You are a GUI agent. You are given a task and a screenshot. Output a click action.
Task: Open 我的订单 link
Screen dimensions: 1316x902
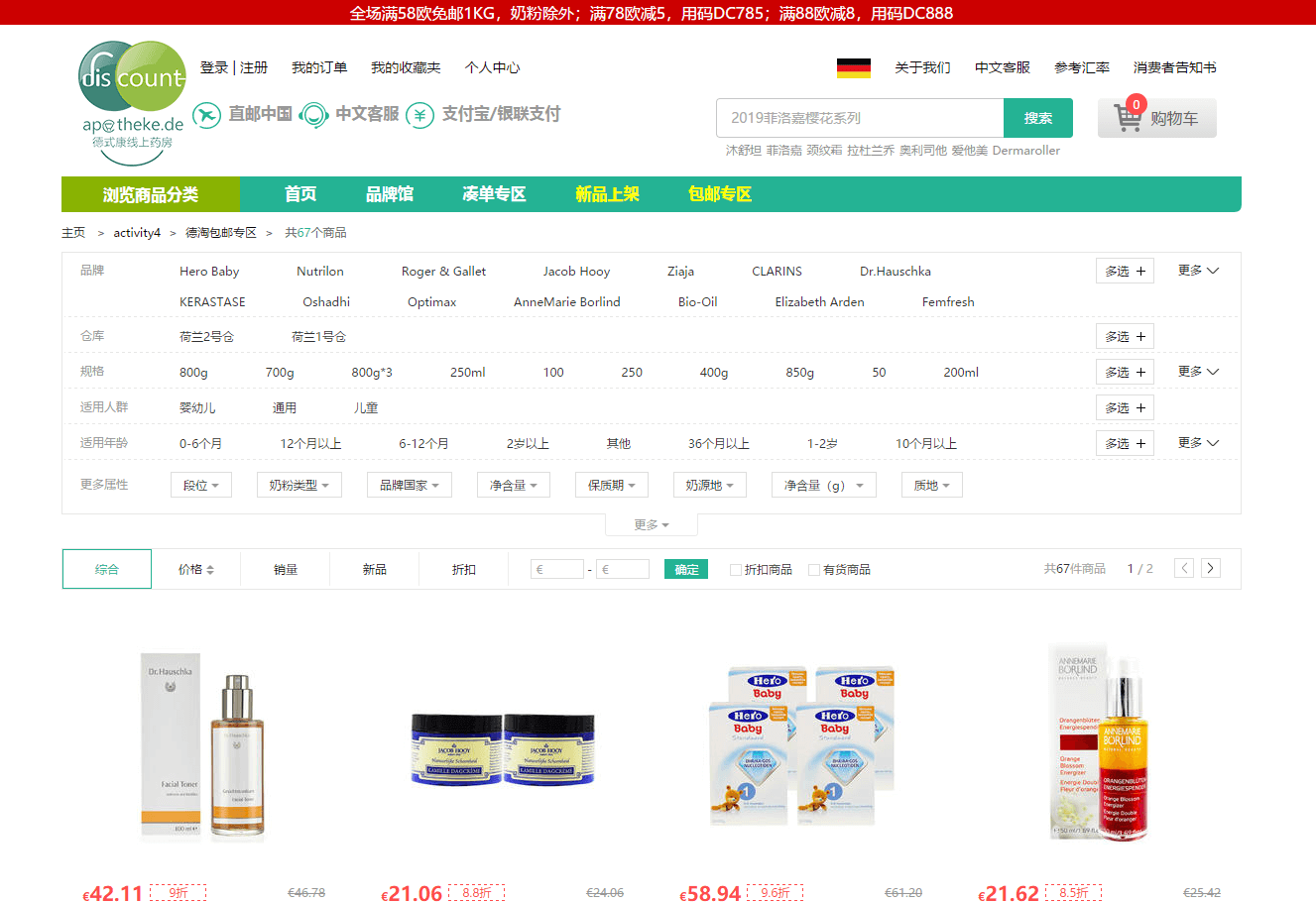[x=319, y=67]
